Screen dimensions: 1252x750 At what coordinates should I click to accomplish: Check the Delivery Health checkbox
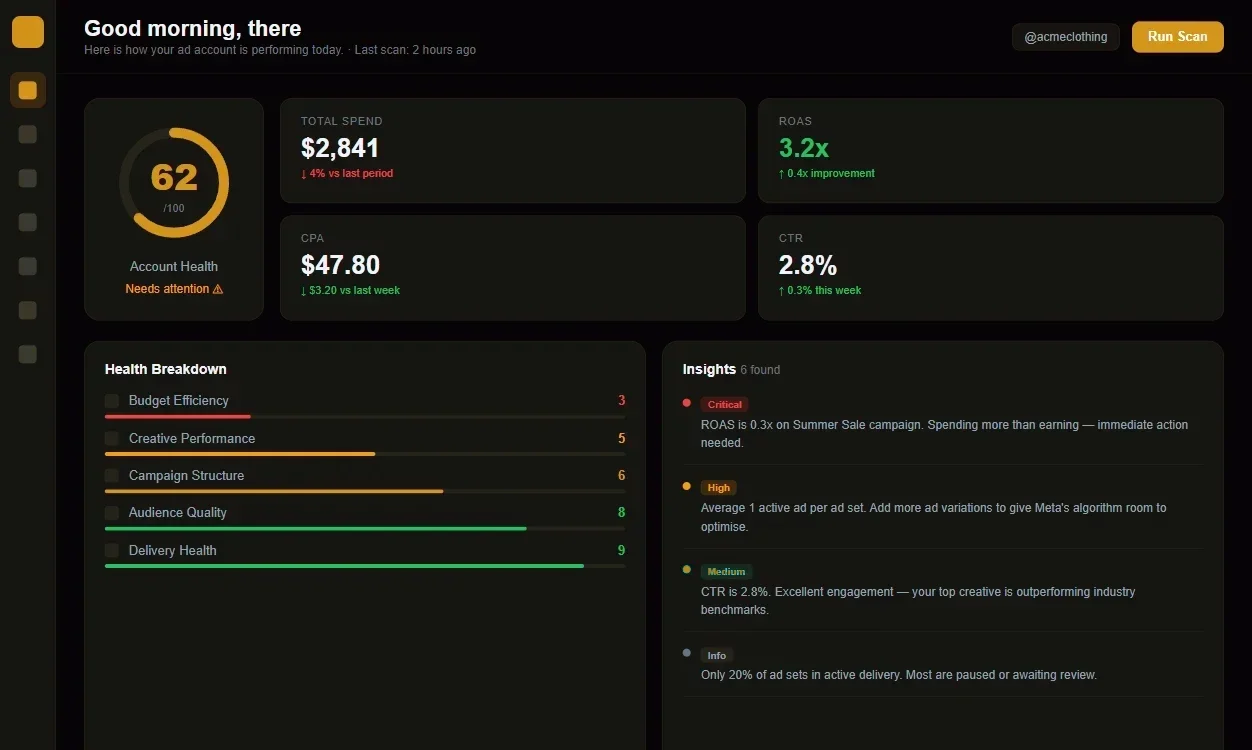(112, 550)
